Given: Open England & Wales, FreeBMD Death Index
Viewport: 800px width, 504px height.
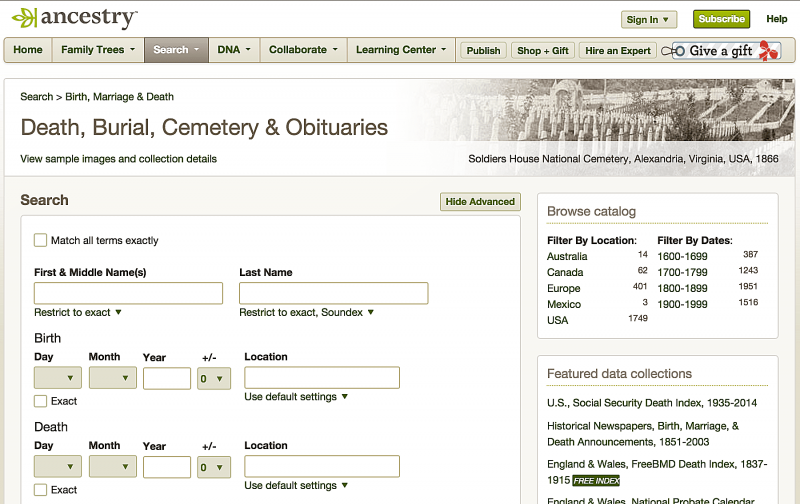Looking at the screenshot, I should (x=657, y=472).
